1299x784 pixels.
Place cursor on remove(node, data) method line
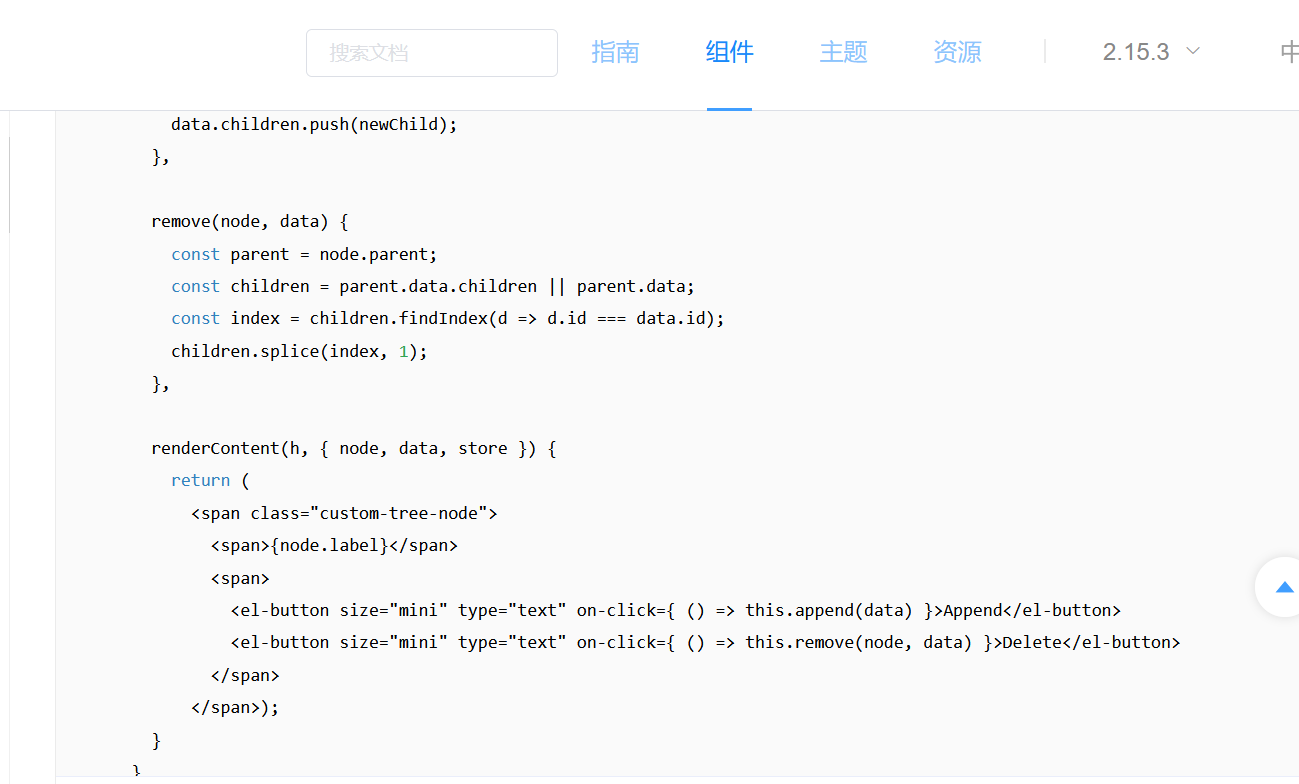click(250, 222)
